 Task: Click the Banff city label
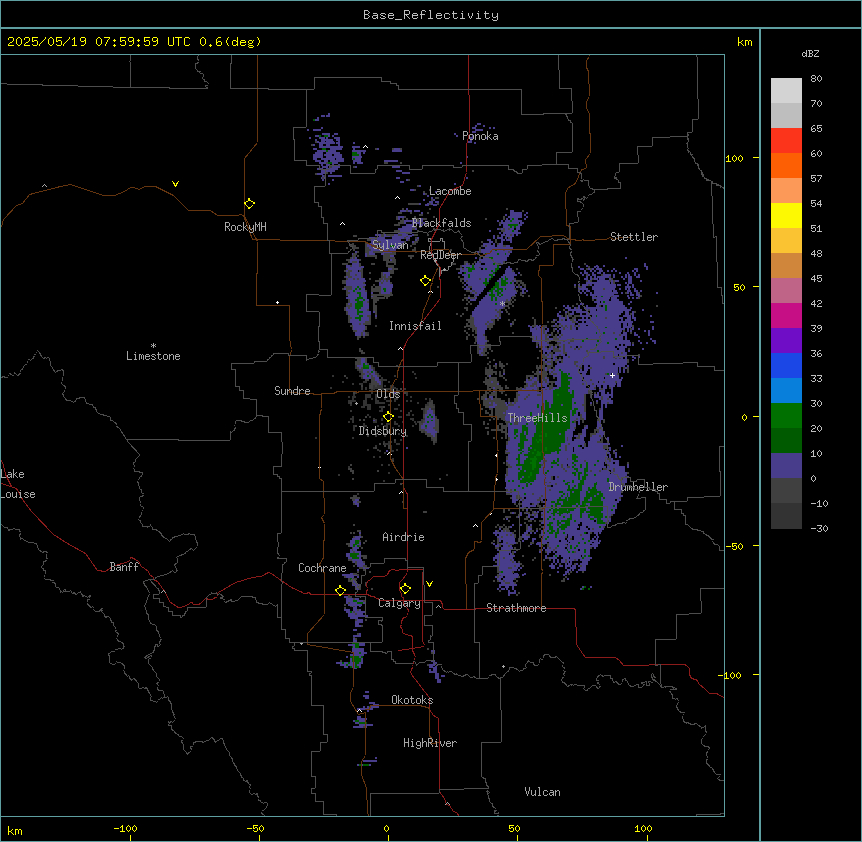[x=124, y=567]
